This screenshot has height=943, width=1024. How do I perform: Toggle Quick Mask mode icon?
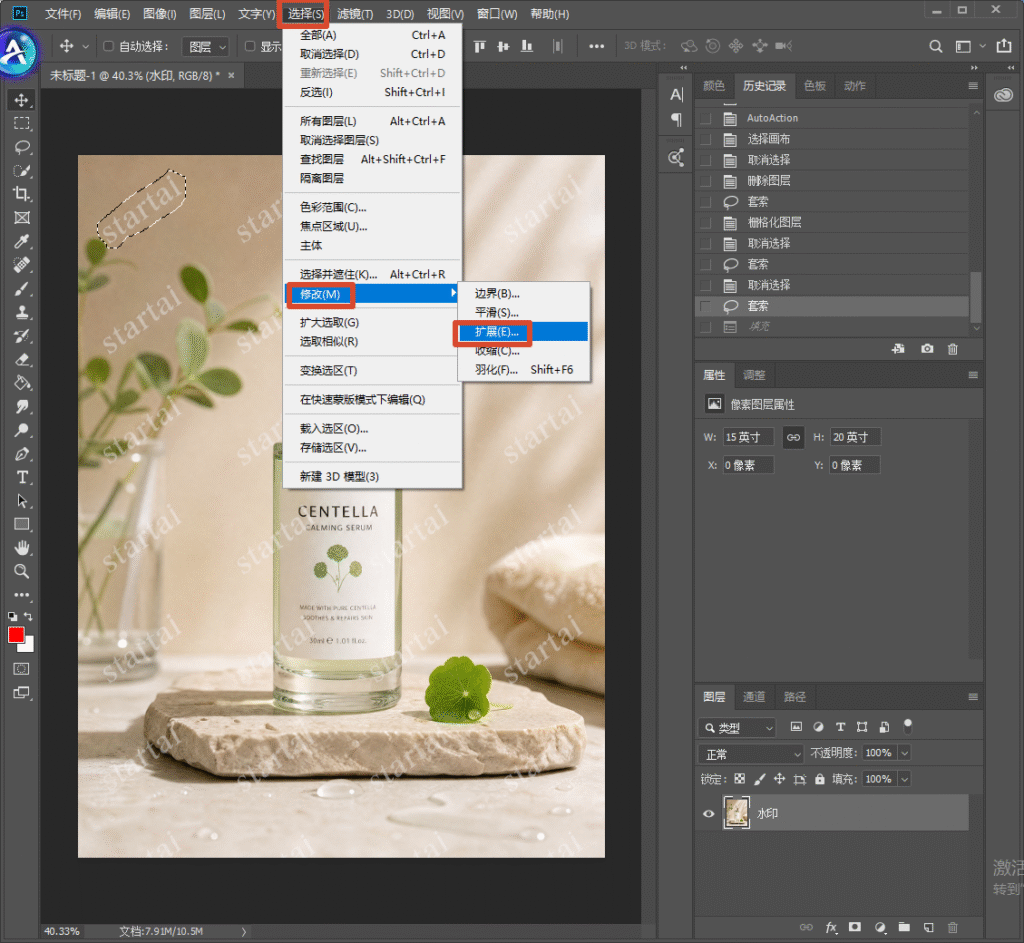point(22,669)
